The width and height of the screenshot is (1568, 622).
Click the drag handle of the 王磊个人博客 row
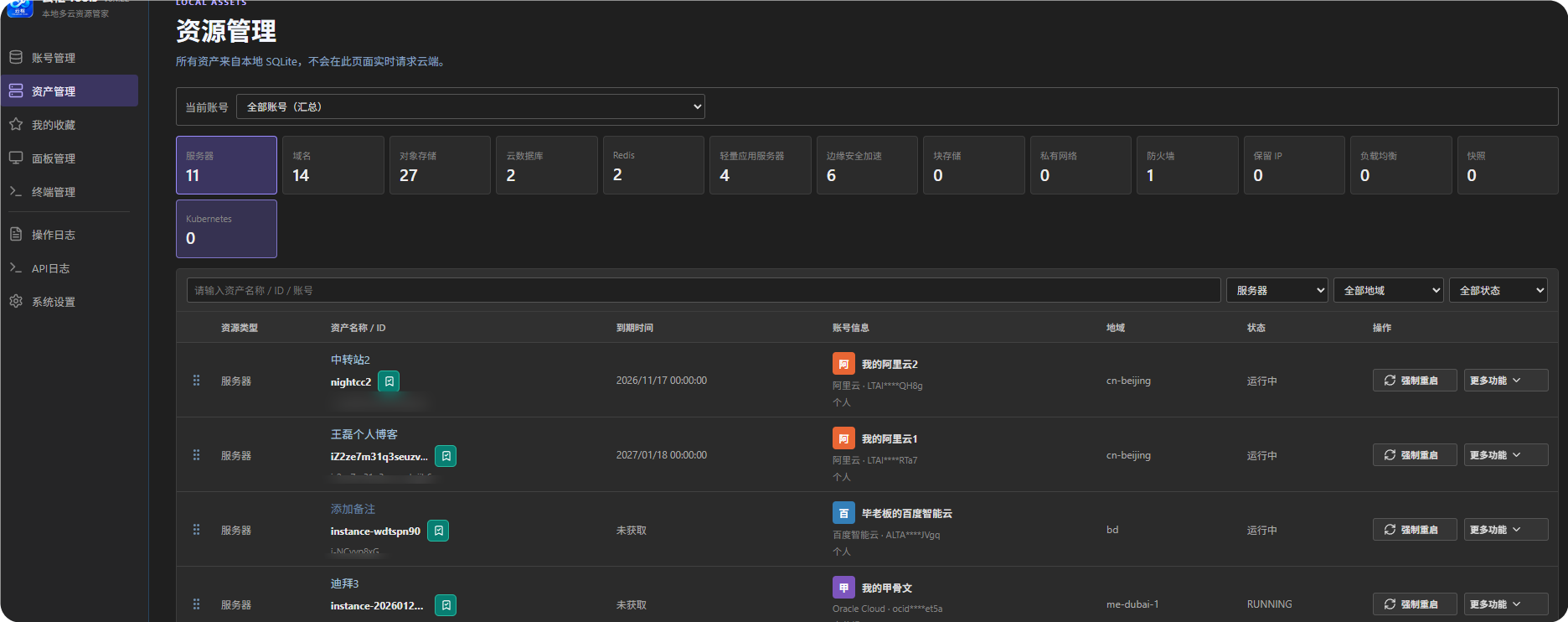[196, 455]
